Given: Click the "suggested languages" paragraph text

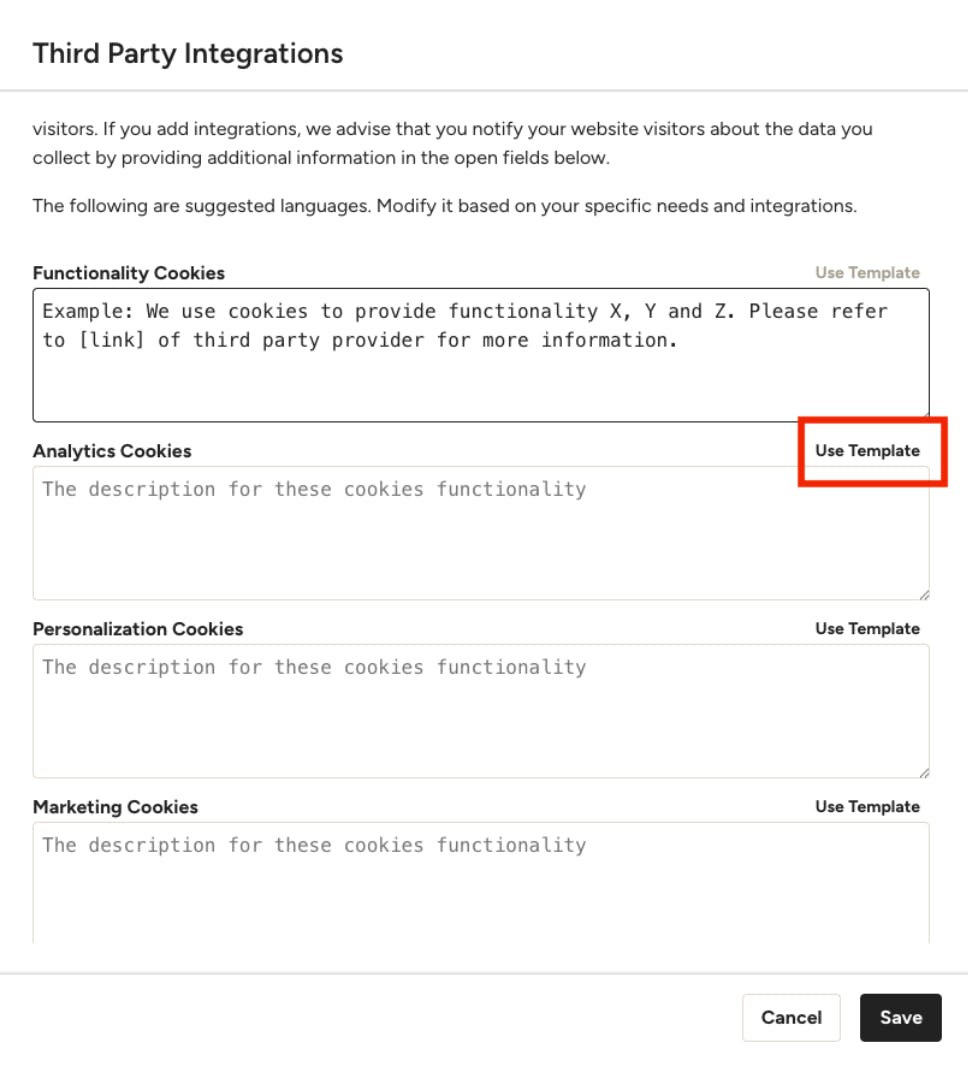Looking at the screenshot, I should 444,207.
